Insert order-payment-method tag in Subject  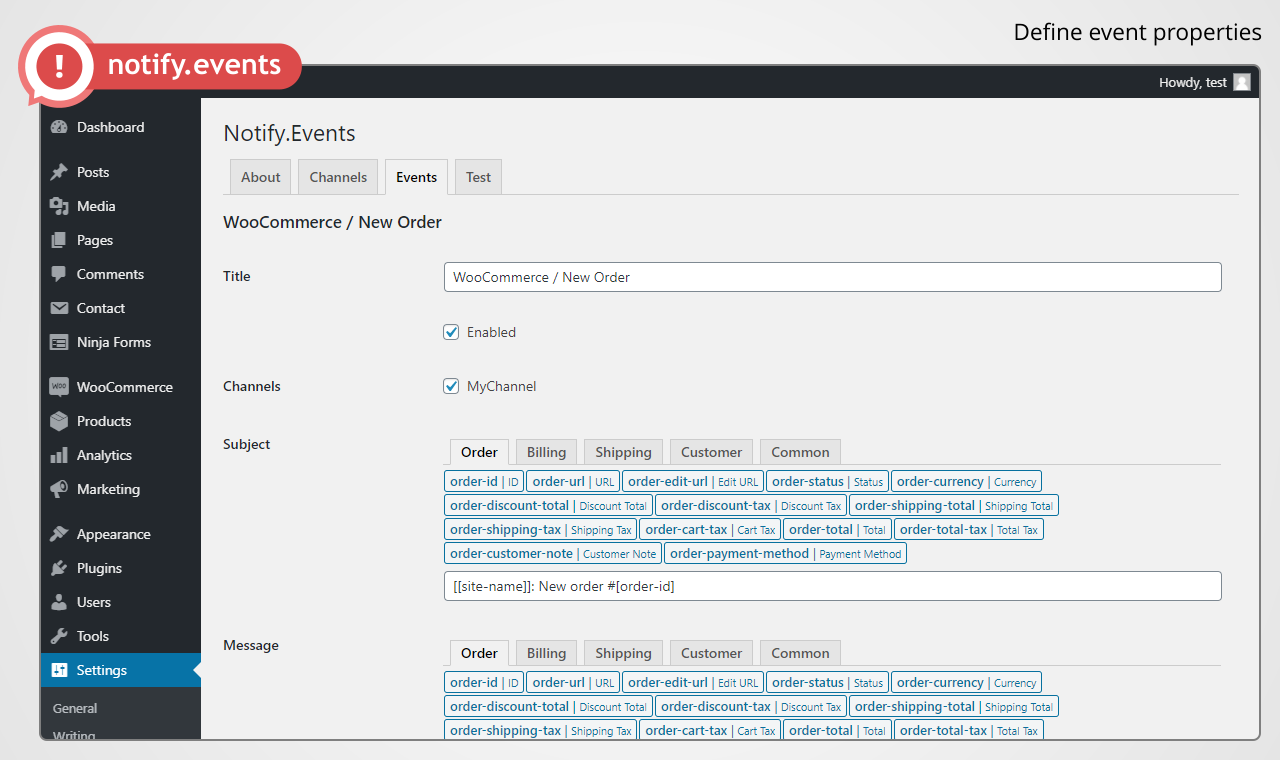click(x=785, y=554)
